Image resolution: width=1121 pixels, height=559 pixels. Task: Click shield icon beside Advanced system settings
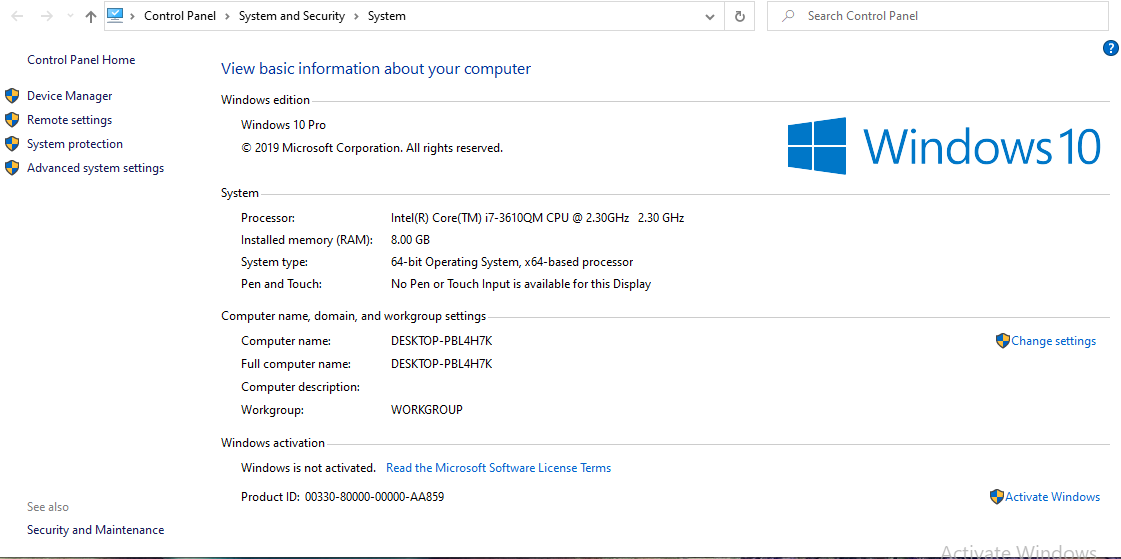(12, 168)
